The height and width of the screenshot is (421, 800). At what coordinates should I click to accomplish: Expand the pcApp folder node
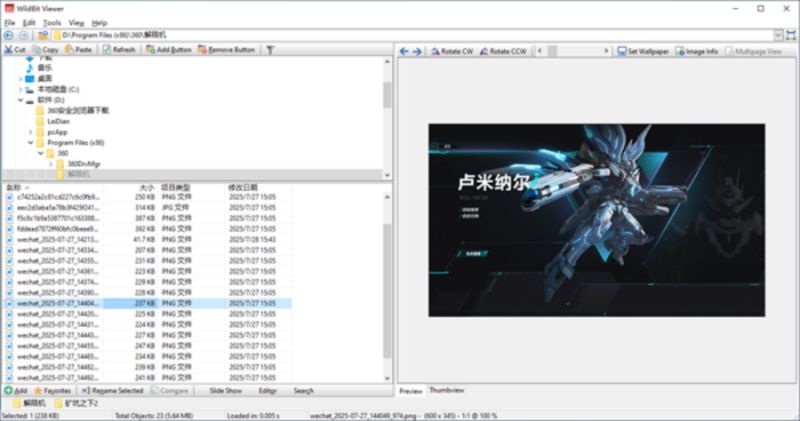(x=31, y=132)
